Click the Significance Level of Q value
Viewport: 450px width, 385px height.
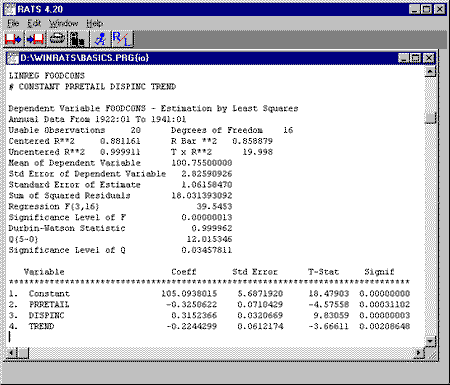click(x=207, y=250)
